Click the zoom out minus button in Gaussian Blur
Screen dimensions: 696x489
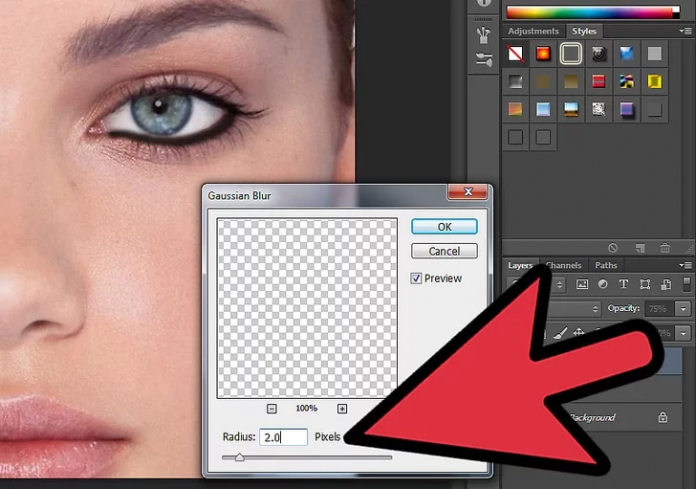coord(272,408)
